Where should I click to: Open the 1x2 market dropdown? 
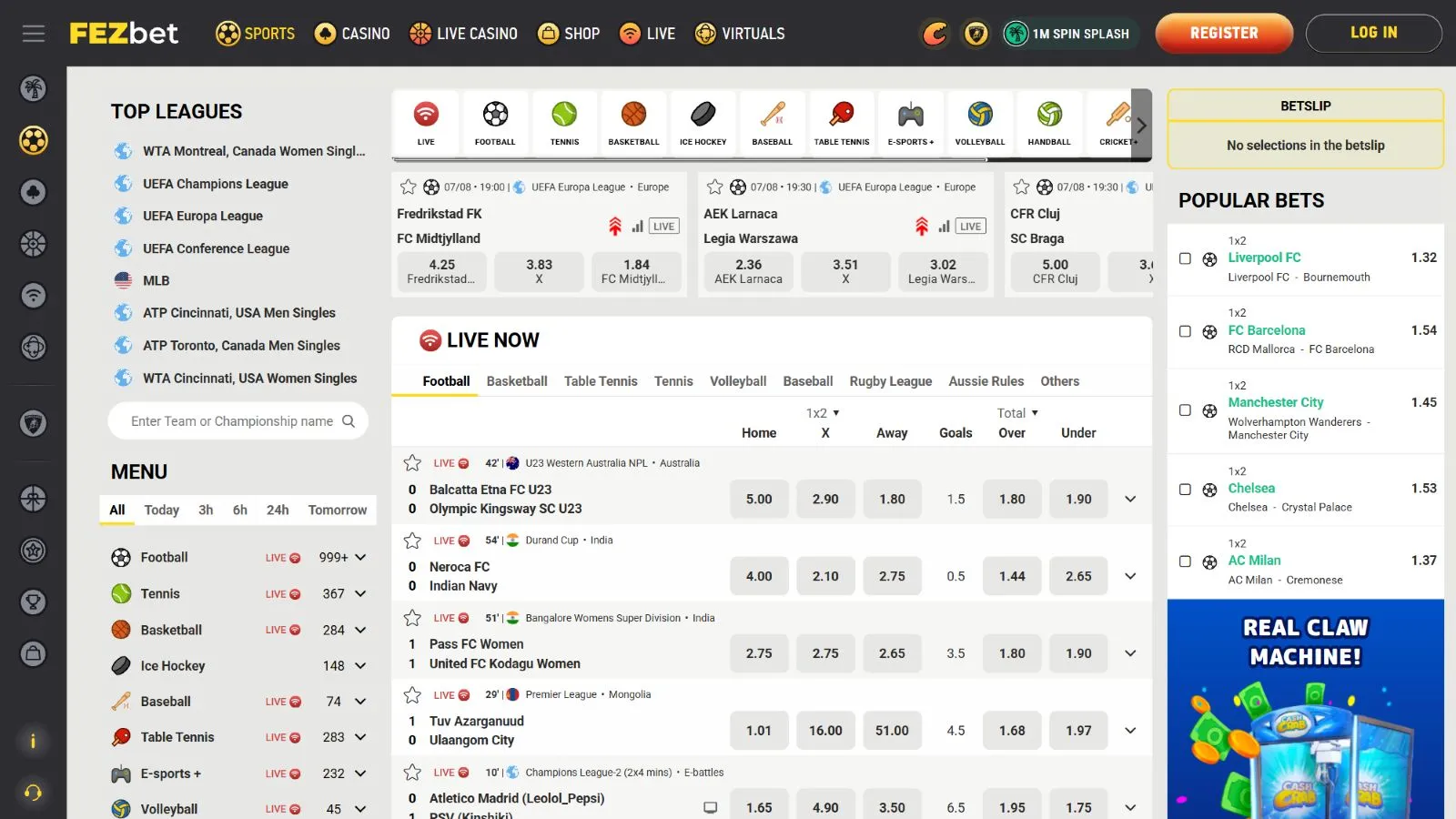[823, 413]
